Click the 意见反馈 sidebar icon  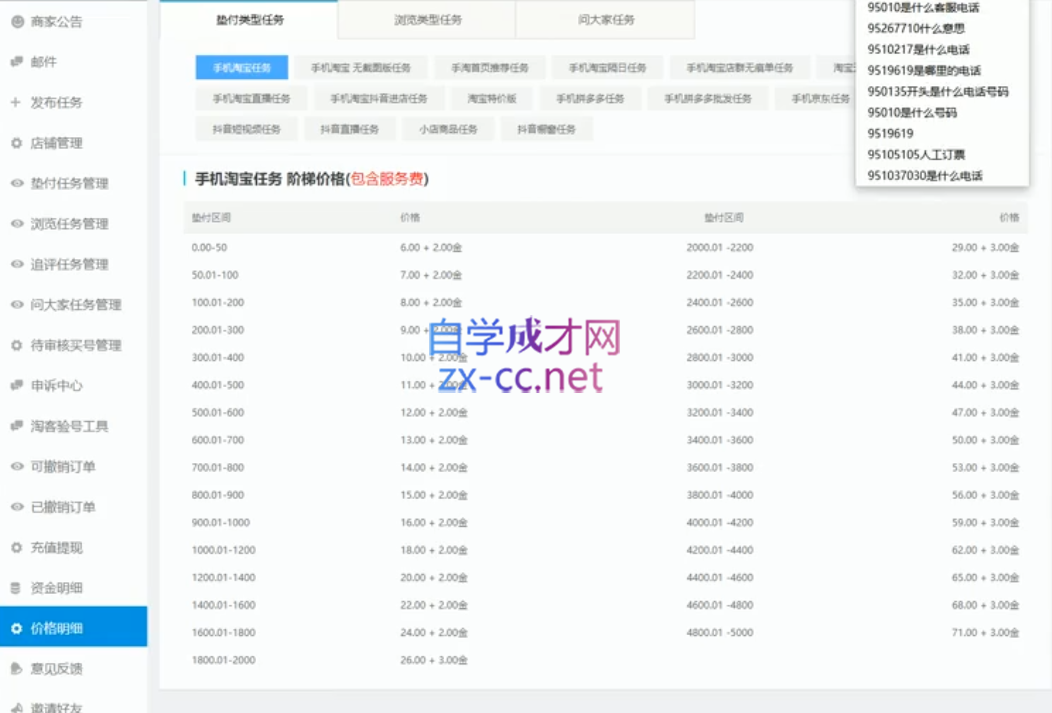click(x=17, y=669)
